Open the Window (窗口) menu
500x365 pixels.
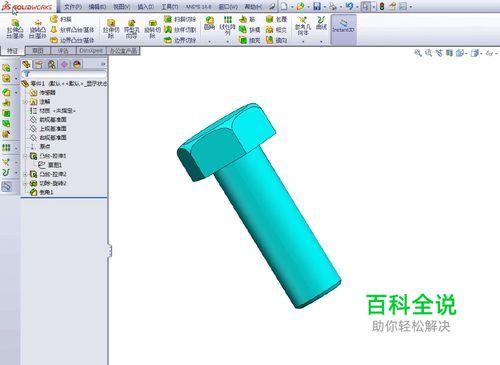point(228,7)
